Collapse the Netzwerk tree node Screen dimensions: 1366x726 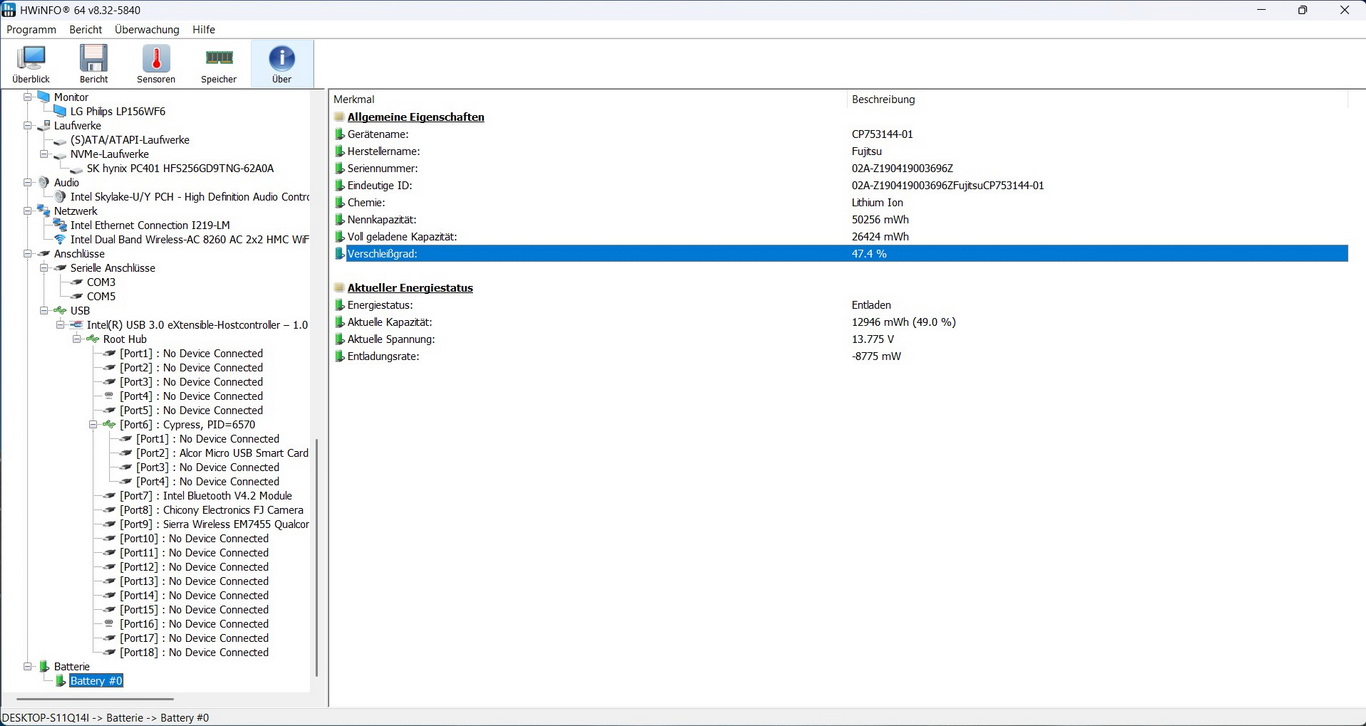28,211
